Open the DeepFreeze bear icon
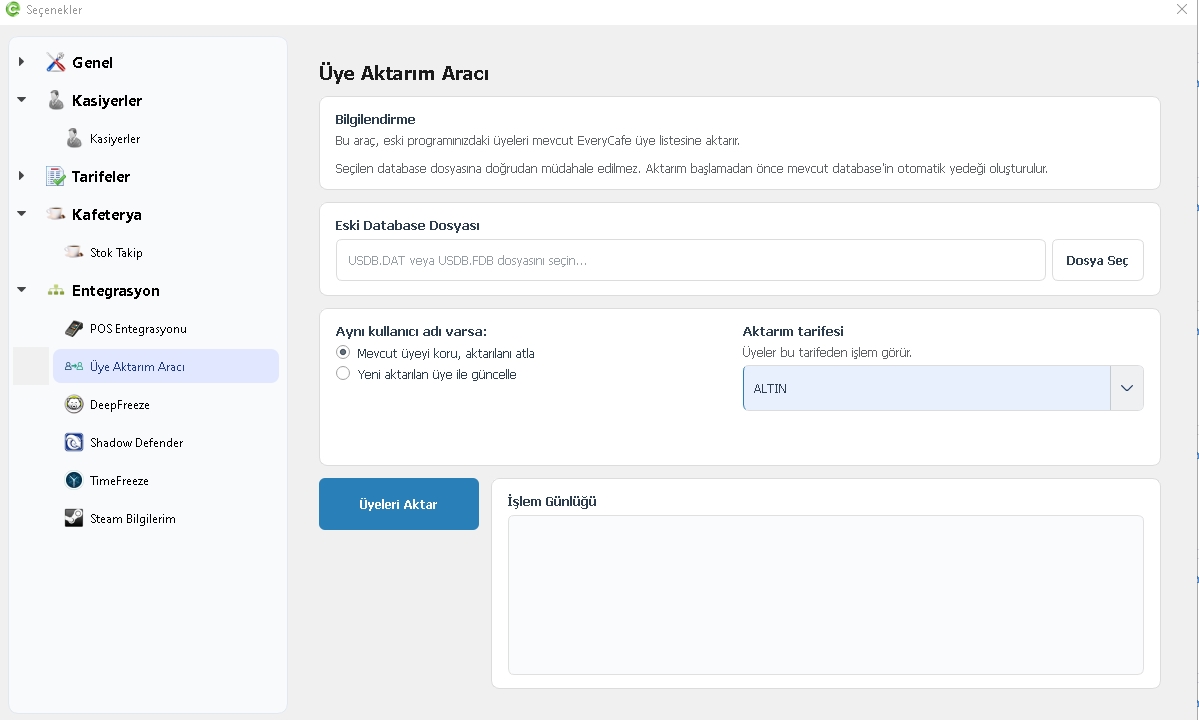The height and width of the screenshot is (720, 1199). (74, 404)
